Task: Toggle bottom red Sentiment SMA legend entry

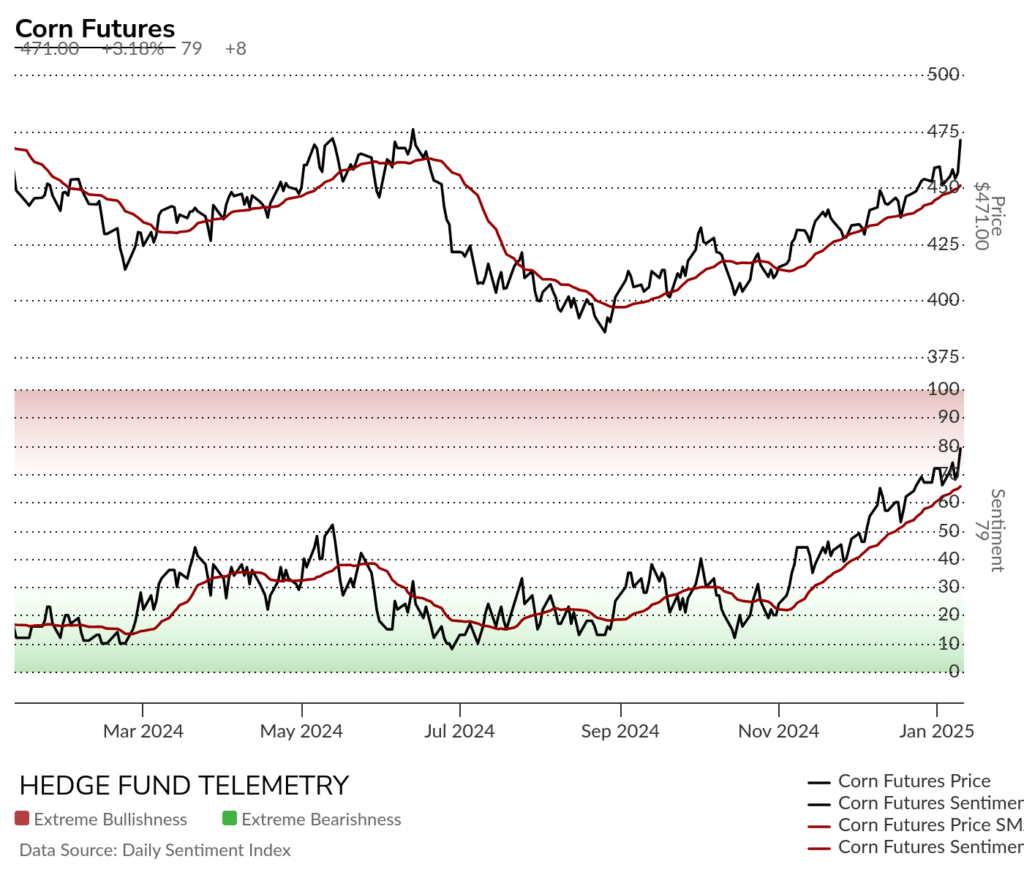Action: 914,847
